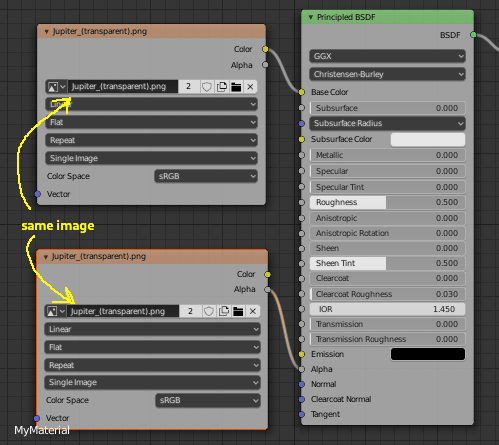Viewport: 499px width, 445px height.
Task: Select Principled BSDF node header
Action: coord(387,17)
